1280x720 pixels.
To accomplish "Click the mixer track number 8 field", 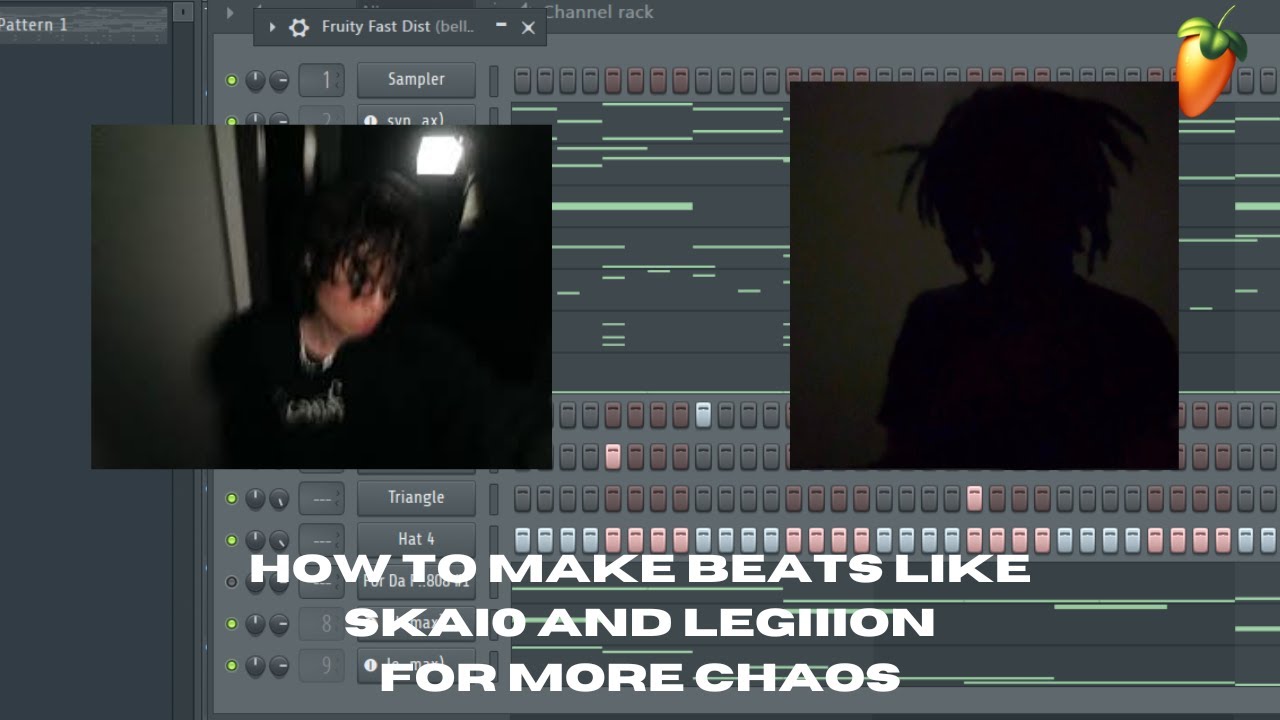I will 321,624.
